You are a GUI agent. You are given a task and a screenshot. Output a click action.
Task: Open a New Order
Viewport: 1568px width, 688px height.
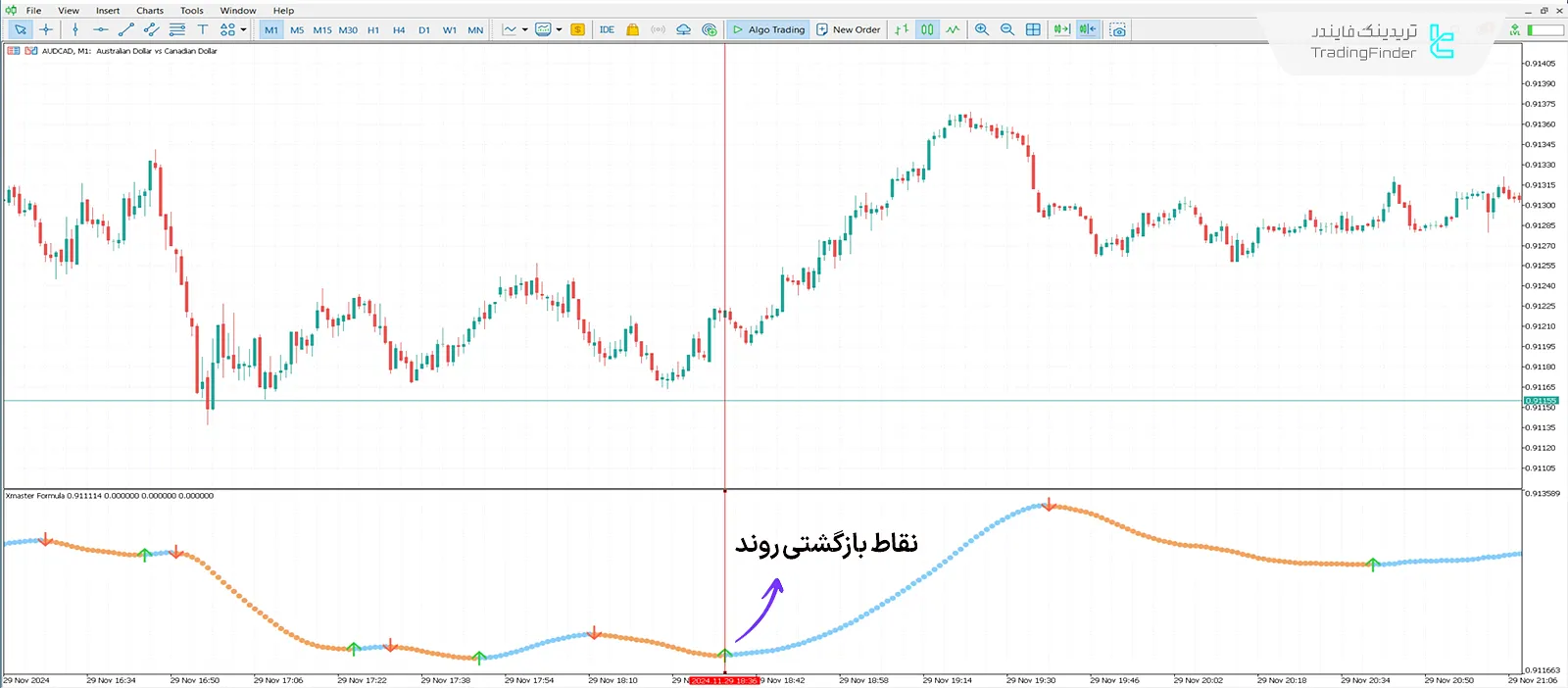pos(849,29)
